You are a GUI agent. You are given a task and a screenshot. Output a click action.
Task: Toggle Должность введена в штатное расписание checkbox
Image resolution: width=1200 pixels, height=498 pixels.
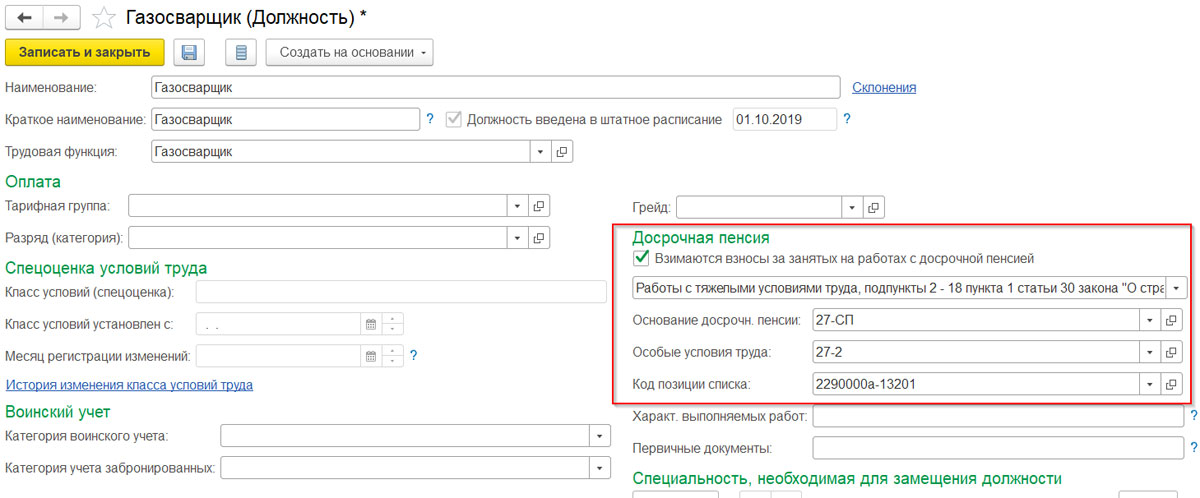(455, 119)
